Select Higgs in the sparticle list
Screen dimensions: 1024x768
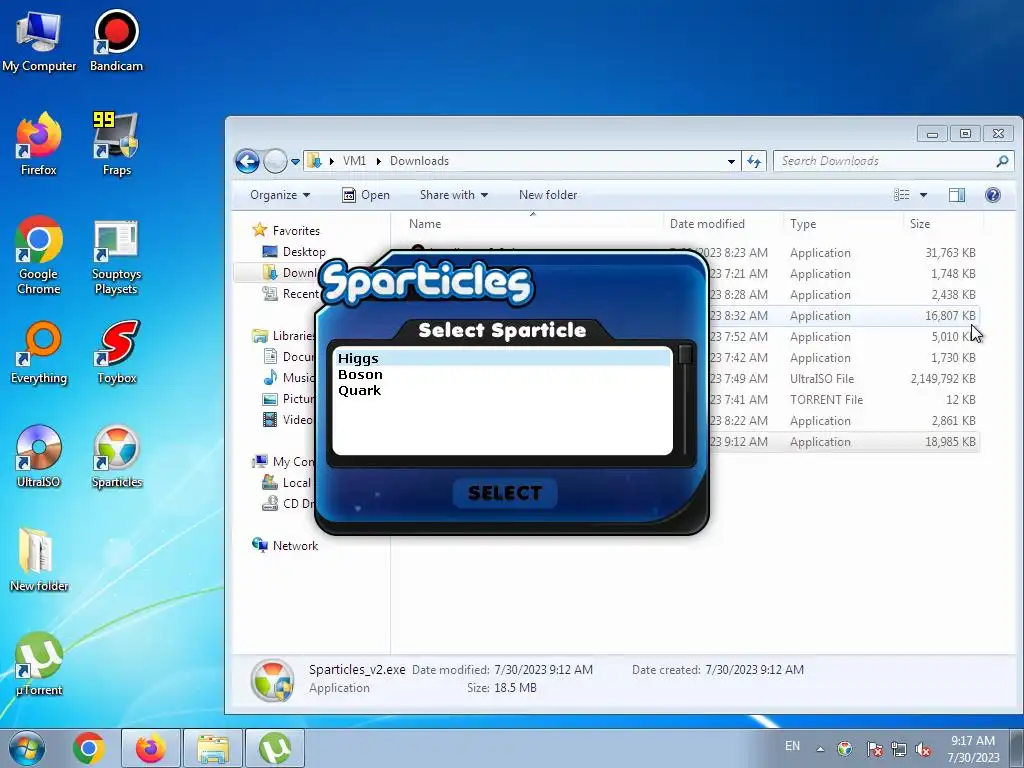(502, 359)
